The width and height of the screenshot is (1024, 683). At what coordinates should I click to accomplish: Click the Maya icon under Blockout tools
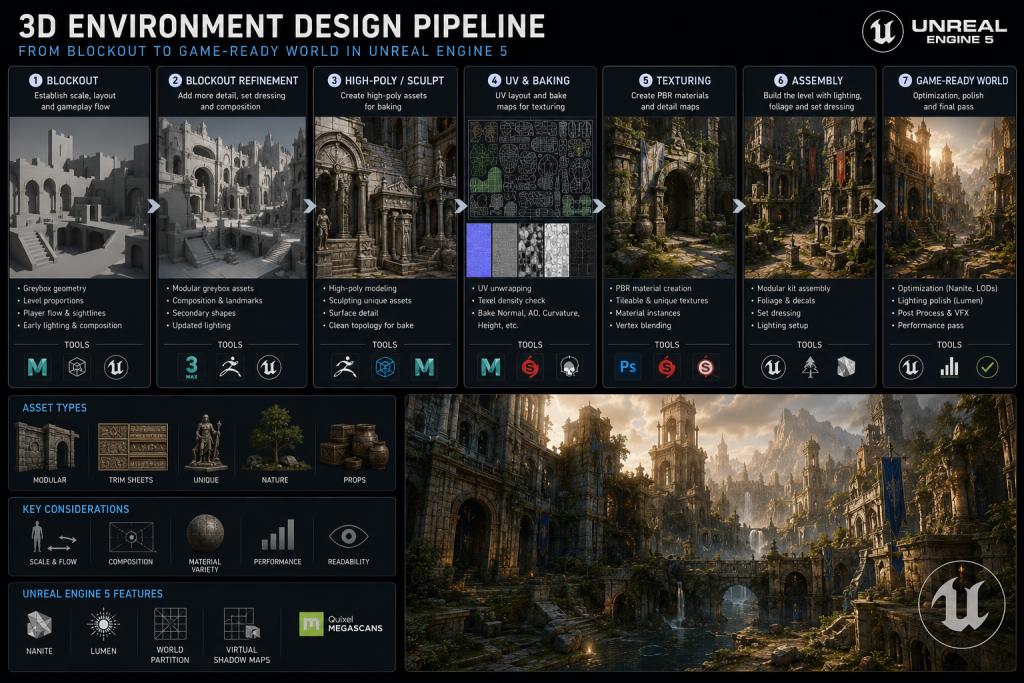[37, 367]
